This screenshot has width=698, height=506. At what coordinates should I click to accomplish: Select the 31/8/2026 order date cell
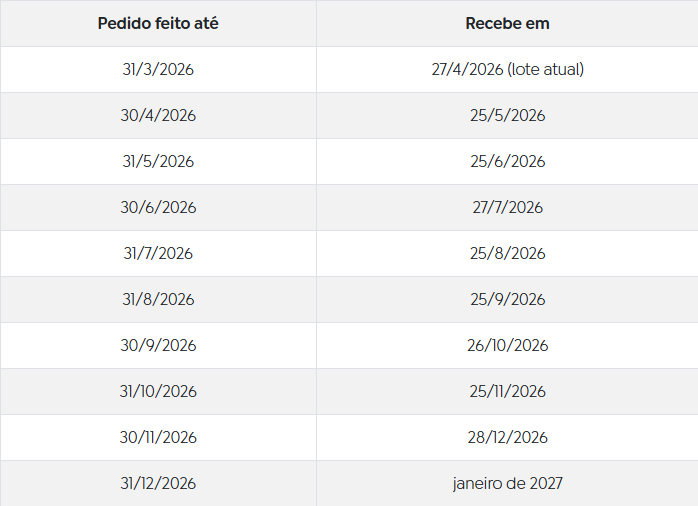point(158,299)
